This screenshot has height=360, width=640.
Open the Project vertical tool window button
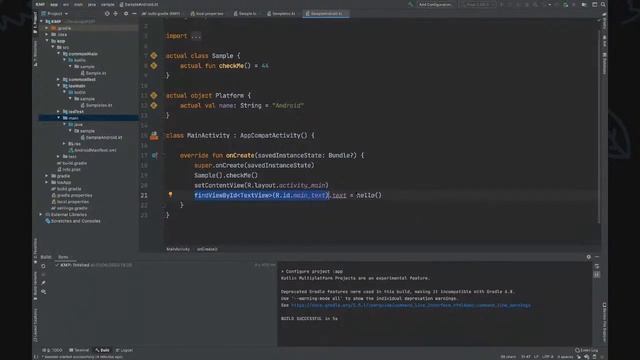(x=35, y=22)
